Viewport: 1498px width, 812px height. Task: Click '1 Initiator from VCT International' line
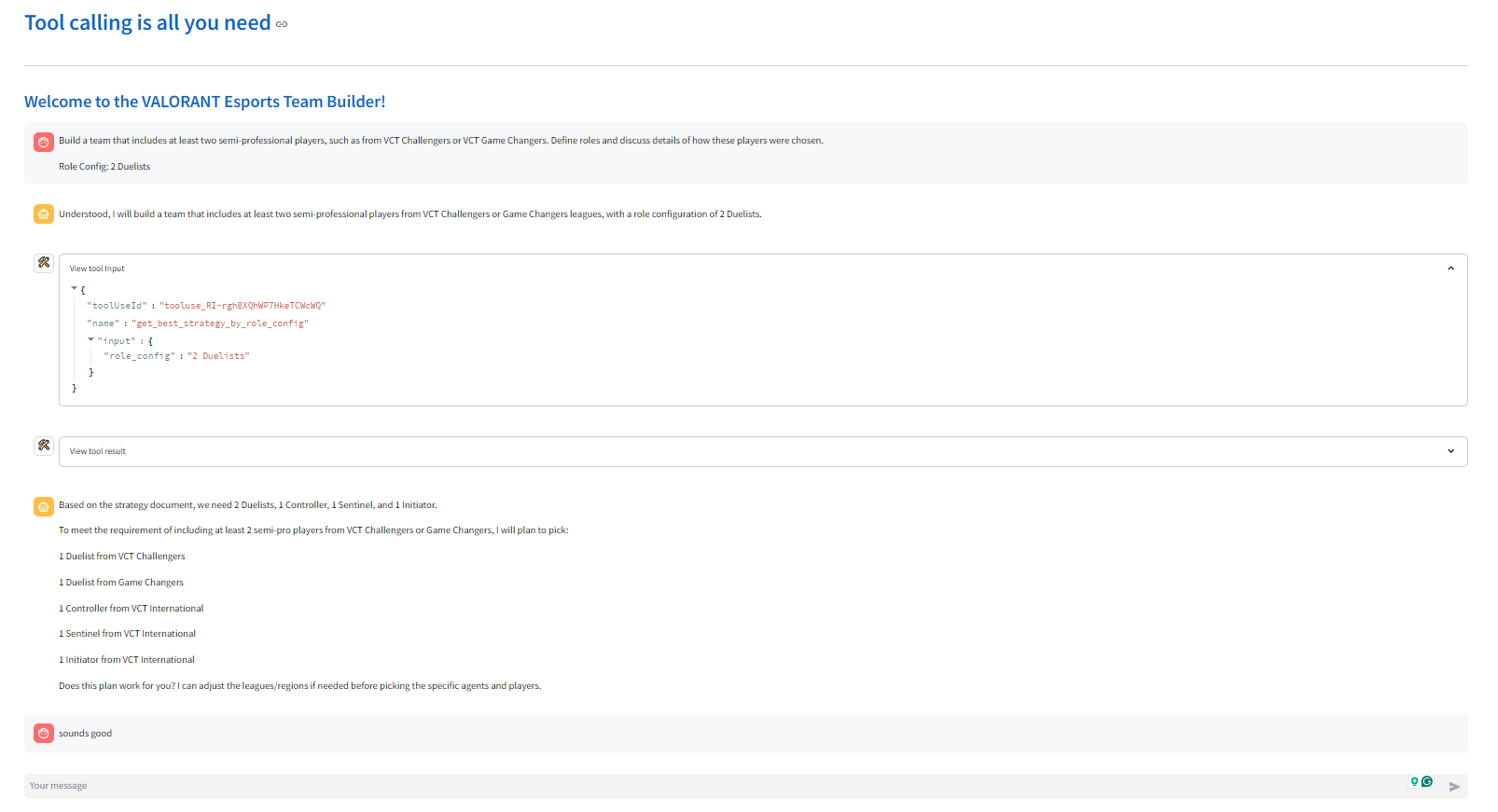pos(127,660)
